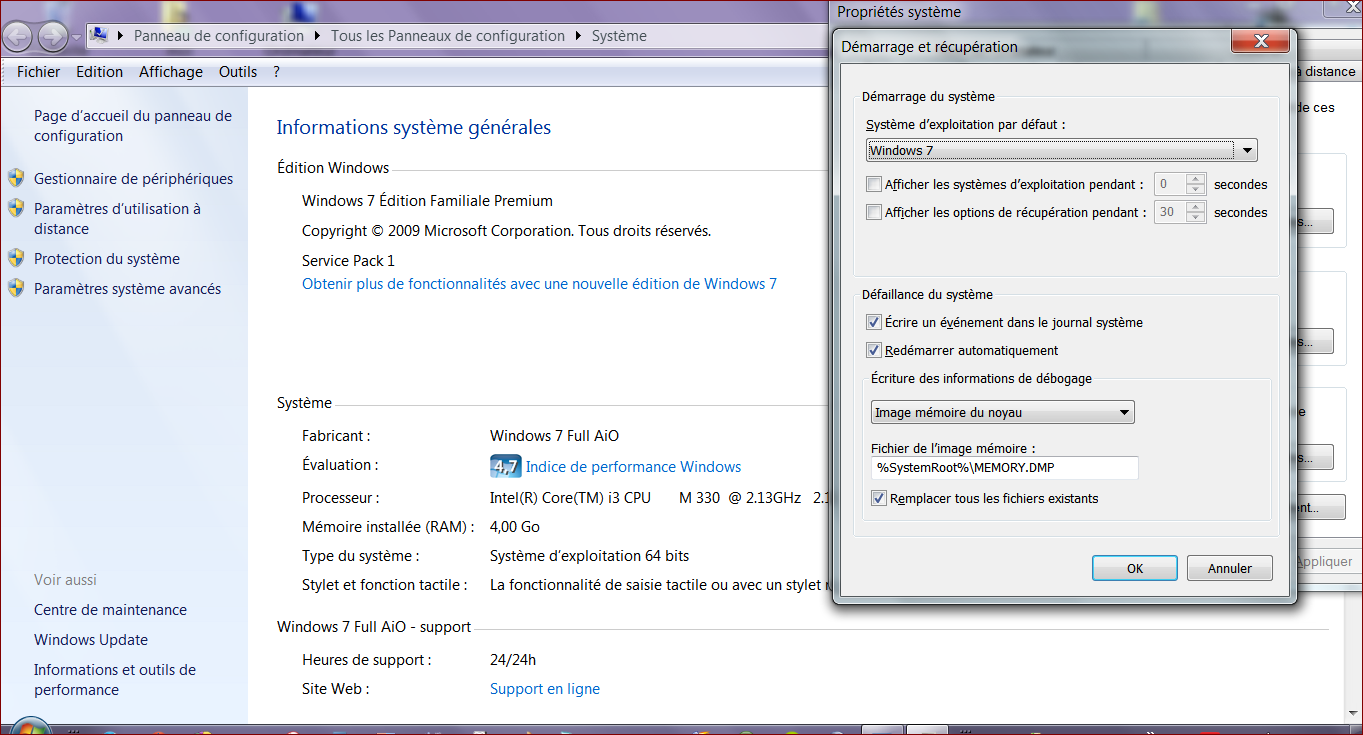This screenshot has height=735, width=1363.
Task: Open the recent pages dropdown beside forward arrow
Action: (x=77, y=37)
